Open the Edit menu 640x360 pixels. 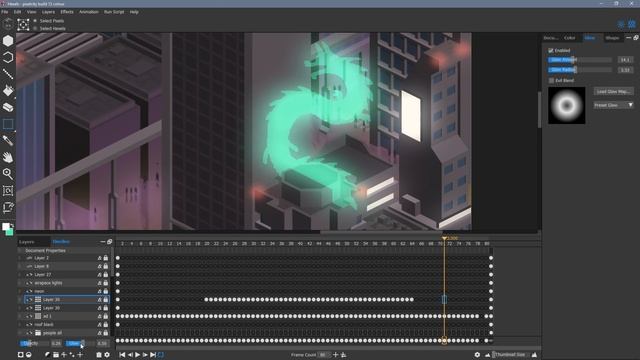point(17,12)
